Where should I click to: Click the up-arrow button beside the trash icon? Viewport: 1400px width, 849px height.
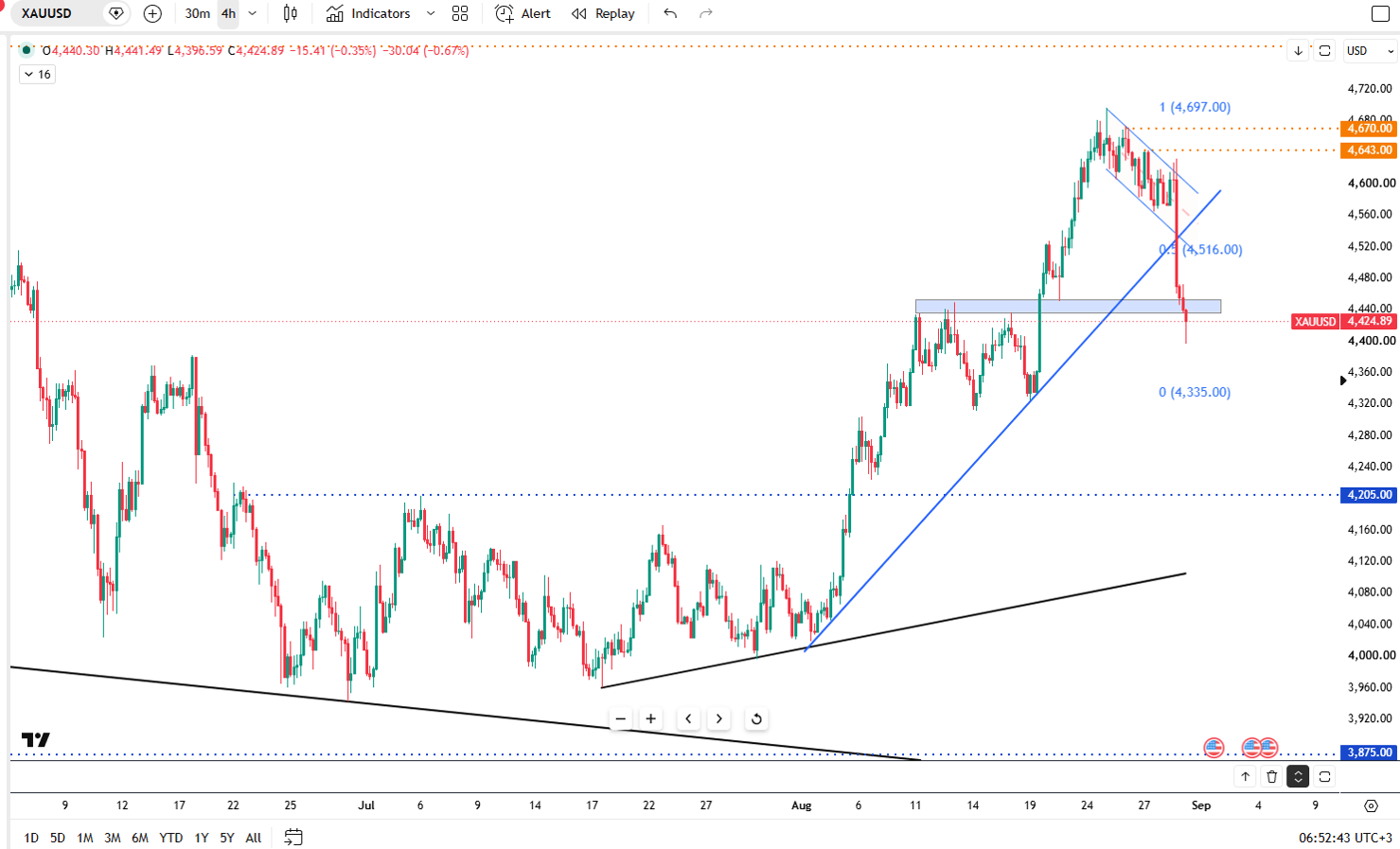point(1245,776)
